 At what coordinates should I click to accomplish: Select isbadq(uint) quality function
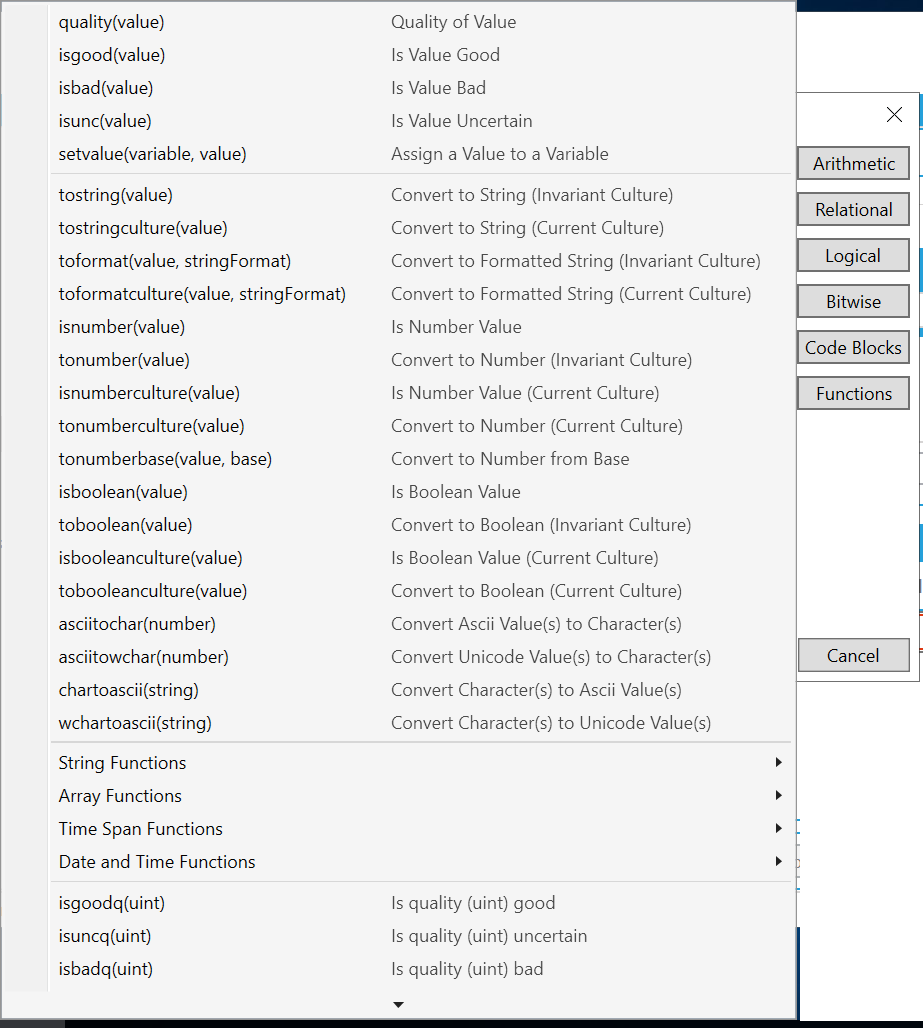[106, 969]
